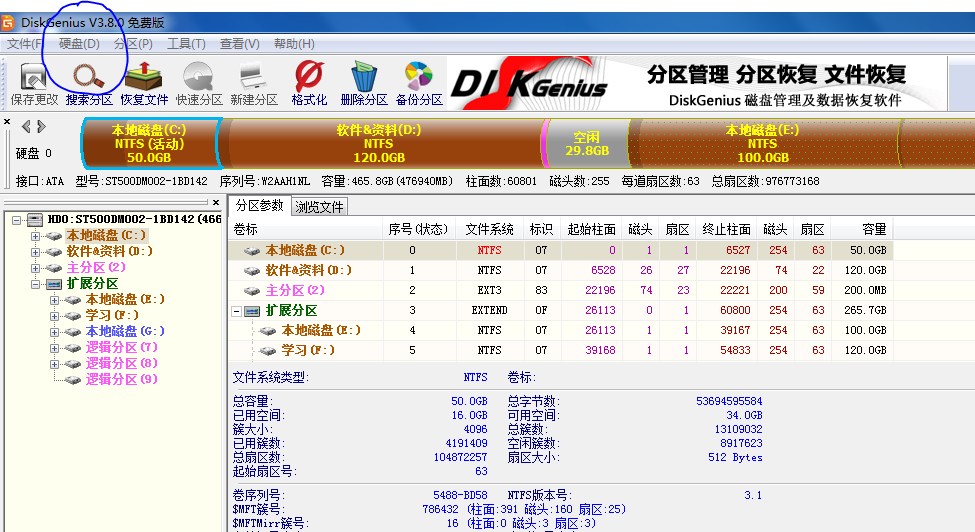This screenshot has width=975, height=532.
Task: Collapse 扩展分区 row in partition table
Action: pos(236,311)
